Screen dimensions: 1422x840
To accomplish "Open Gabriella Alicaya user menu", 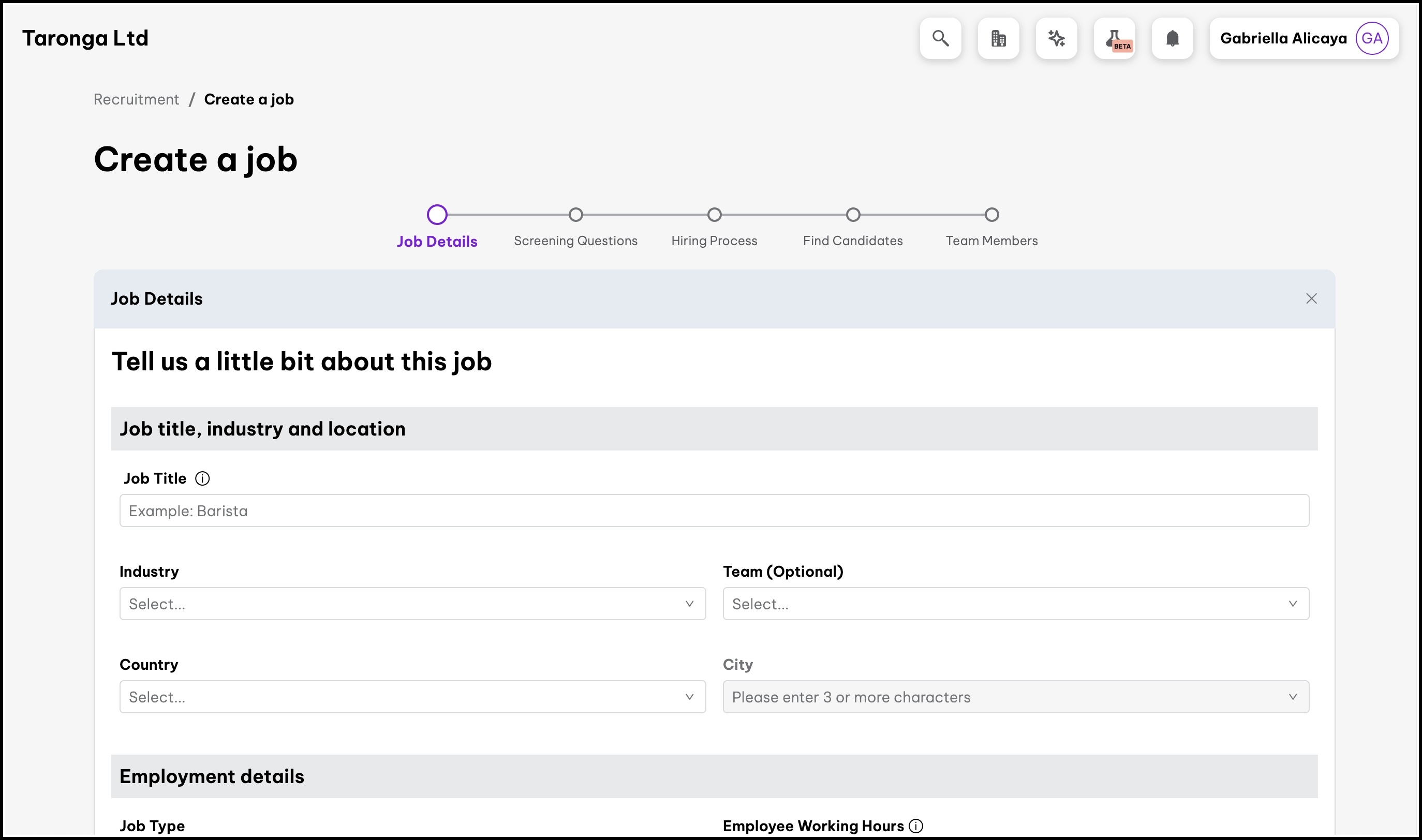I will click(1283, 38).
